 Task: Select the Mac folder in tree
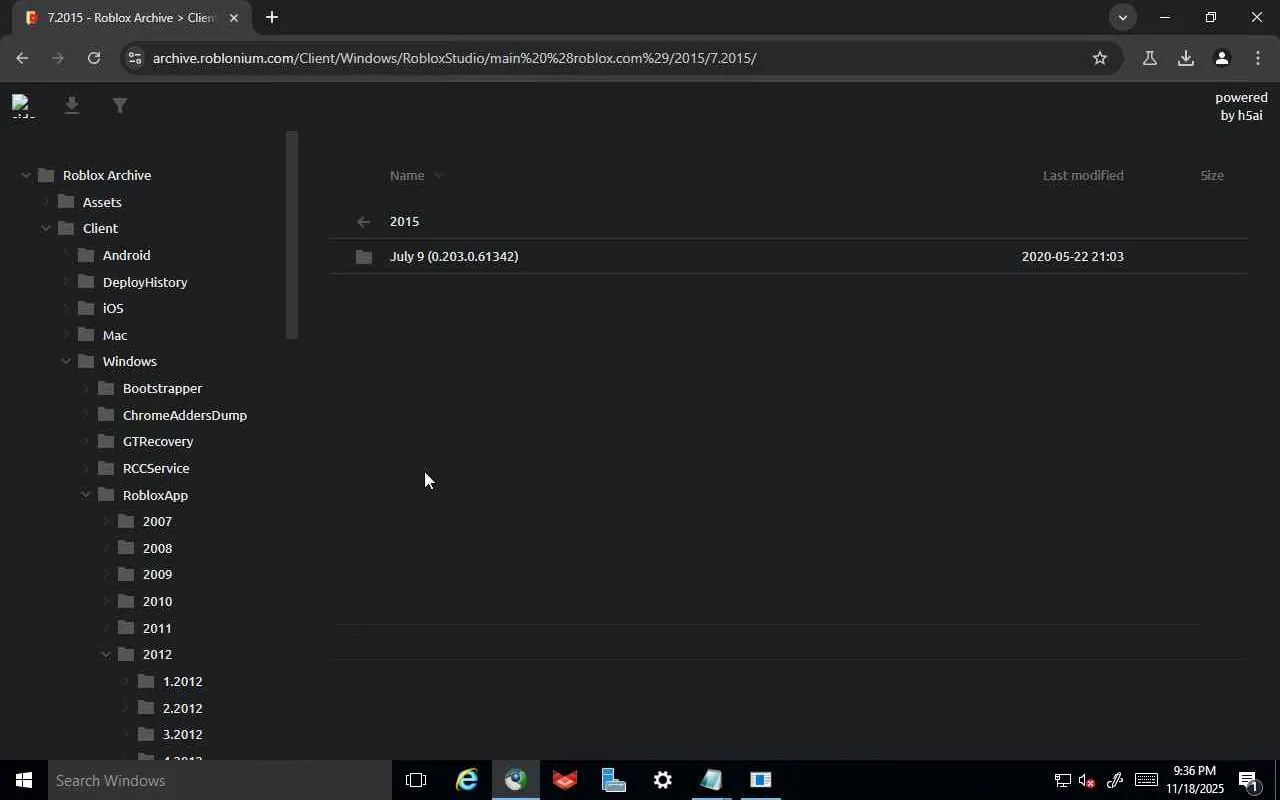[x=115, y=335]
